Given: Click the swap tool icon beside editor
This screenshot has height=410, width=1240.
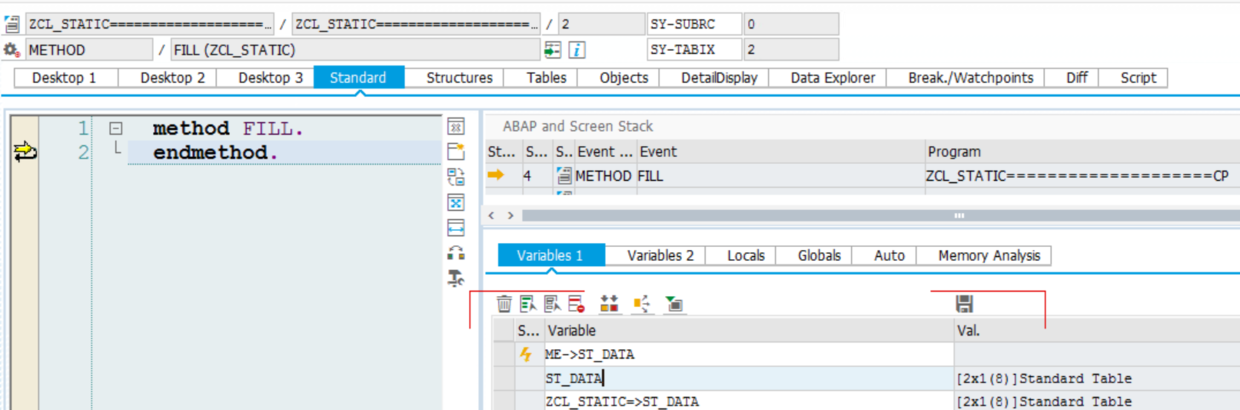Looking at the screenshot, I should (x=456, y=177).
